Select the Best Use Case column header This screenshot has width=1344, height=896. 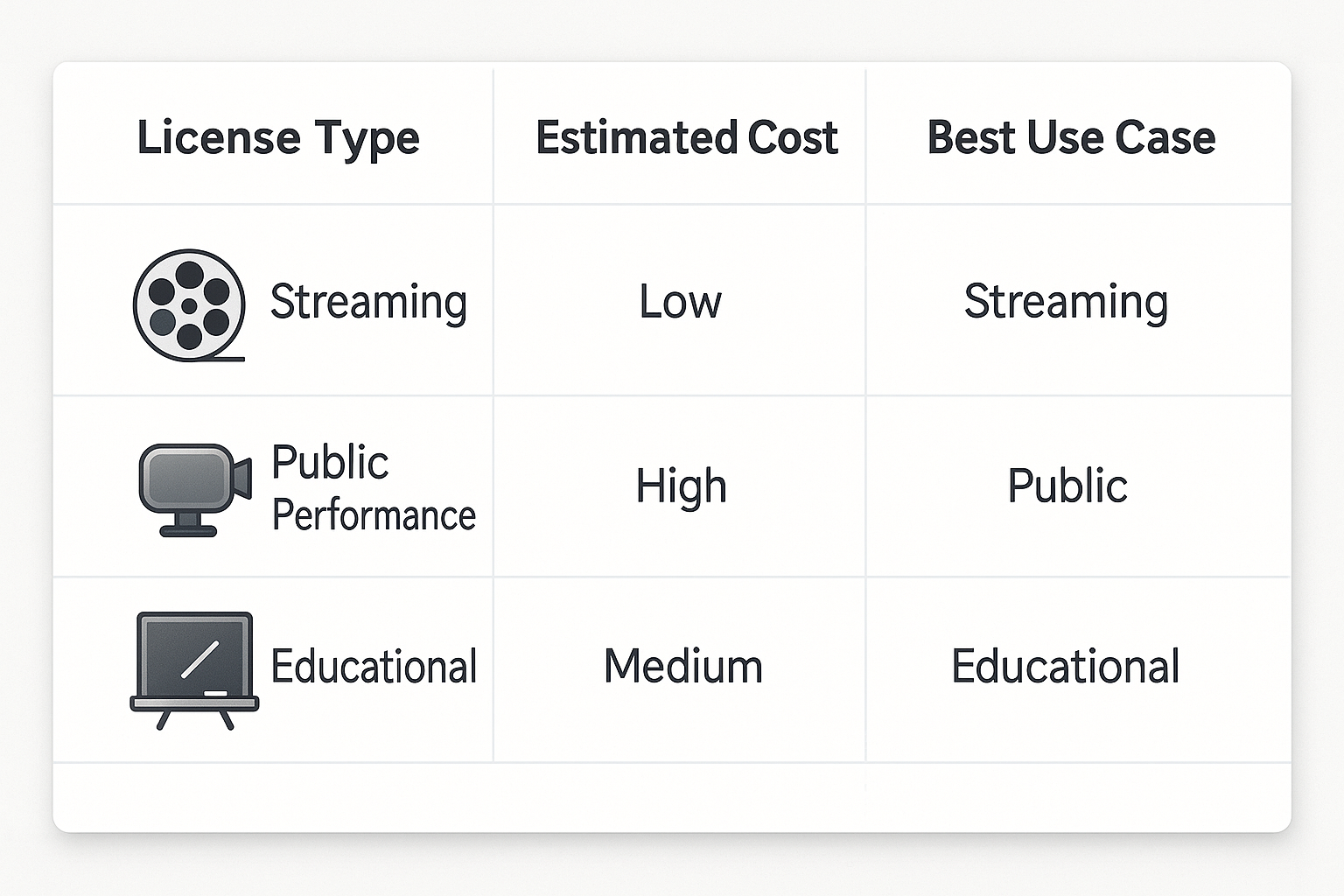(x=1071, y=137)
